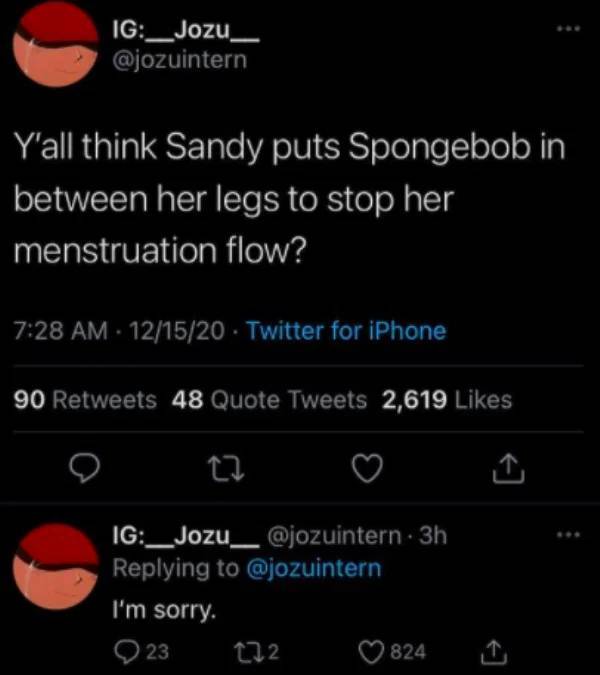600x675 pixels.
Task: View the 2,619 Likes list
Action: pyautogui.click(x=446, y=400)
